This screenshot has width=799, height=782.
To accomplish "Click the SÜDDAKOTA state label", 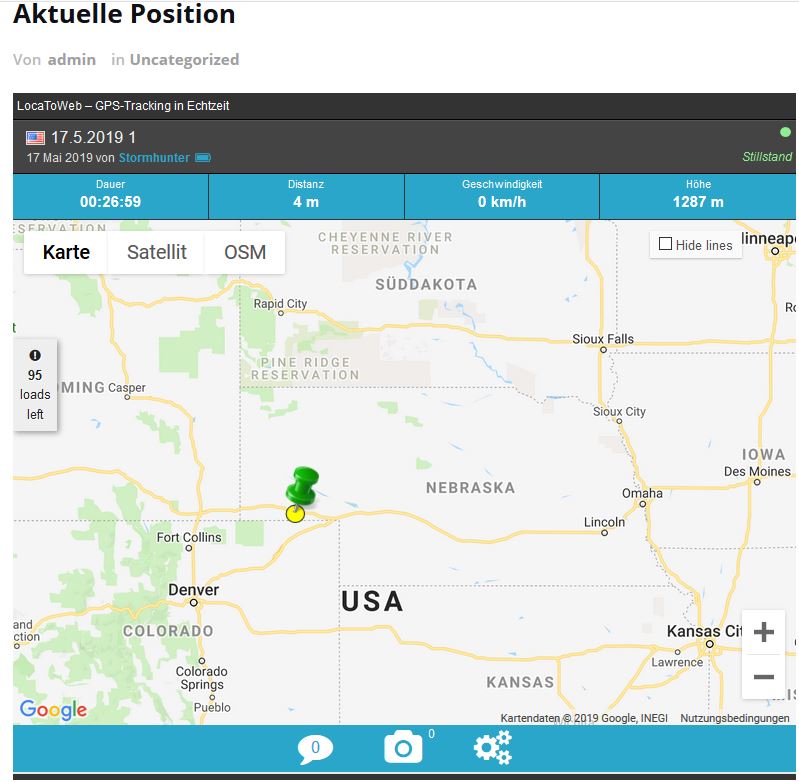I will pyautogui.click(x=427, y=284).
